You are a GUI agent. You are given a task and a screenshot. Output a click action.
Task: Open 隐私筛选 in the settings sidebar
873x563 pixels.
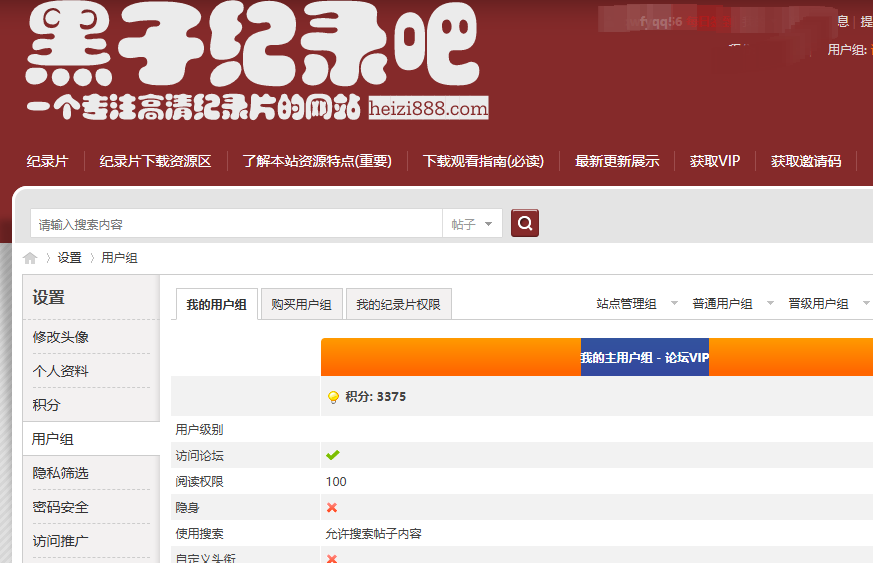click(60, 473)
